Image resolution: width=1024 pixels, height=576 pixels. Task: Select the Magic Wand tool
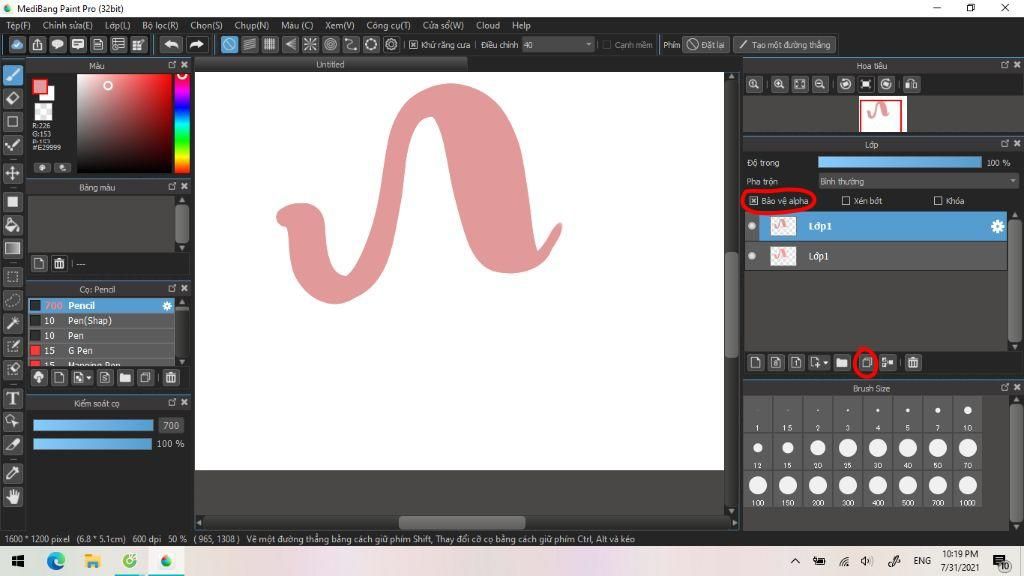pos(12,323)
